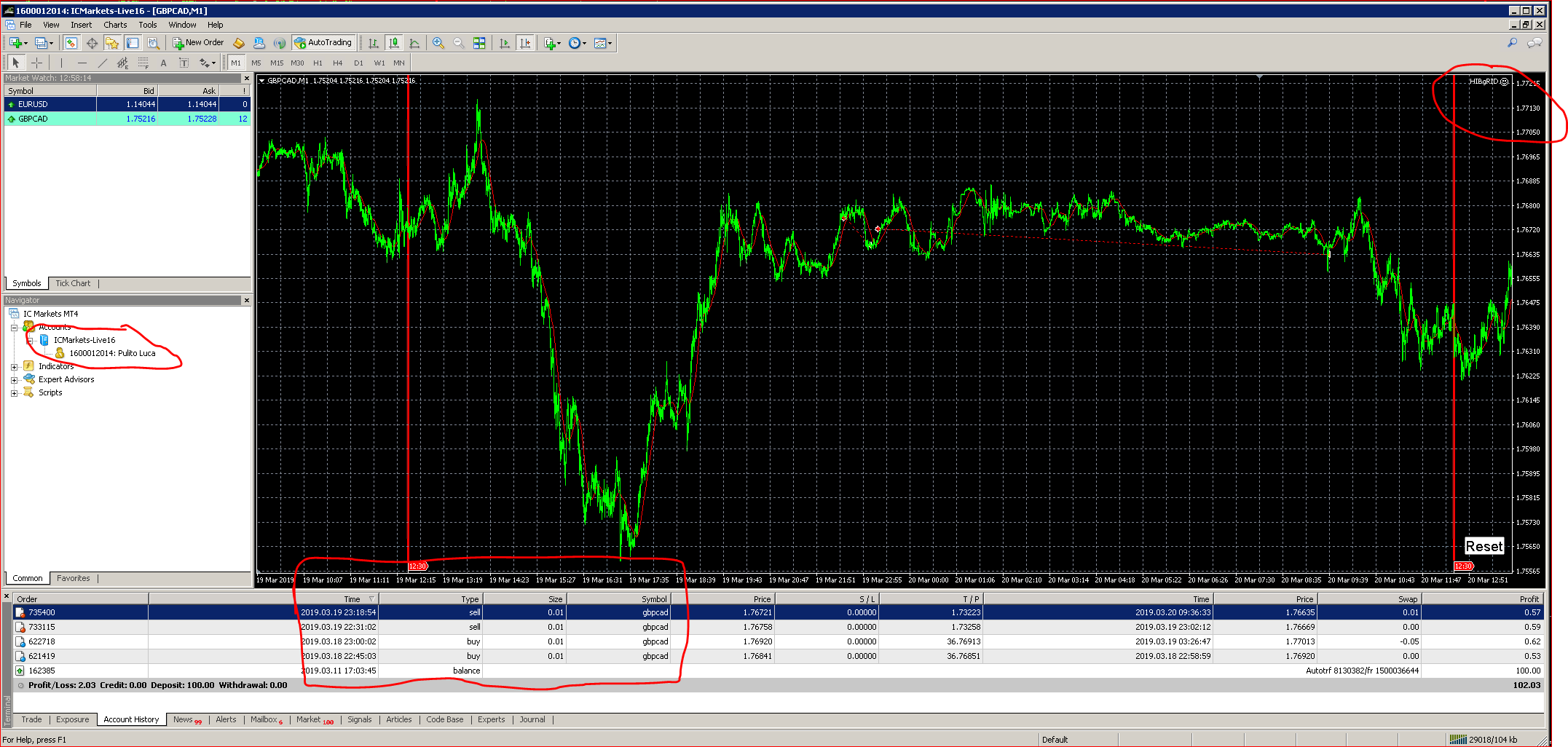Expand the Expert Advisors tree node
This screenshot has width=1568, height=747.
(x=14, y=380)
